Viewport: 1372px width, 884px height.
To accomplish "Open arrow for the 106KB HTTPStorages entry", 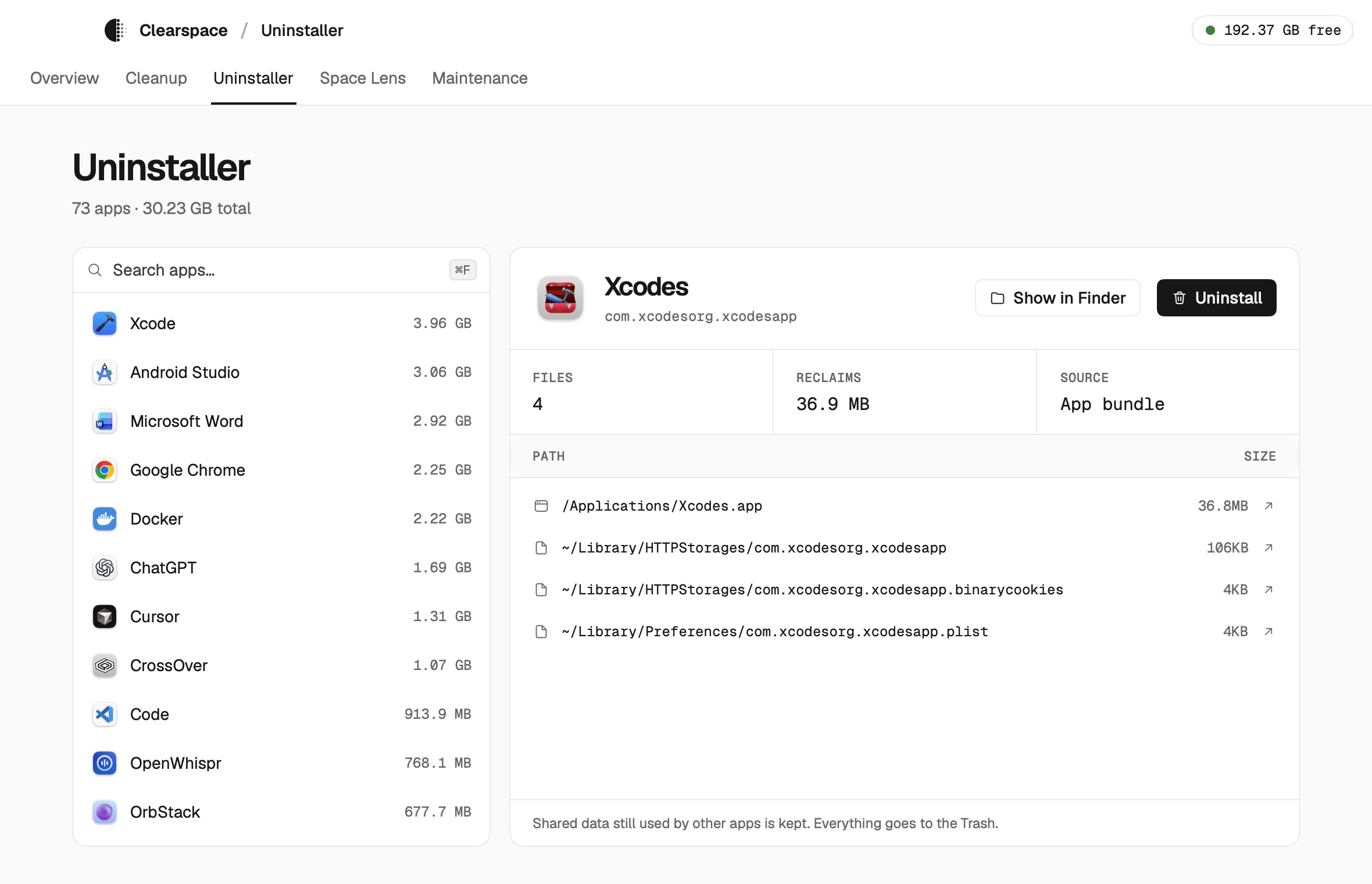I will (1269, 548).
